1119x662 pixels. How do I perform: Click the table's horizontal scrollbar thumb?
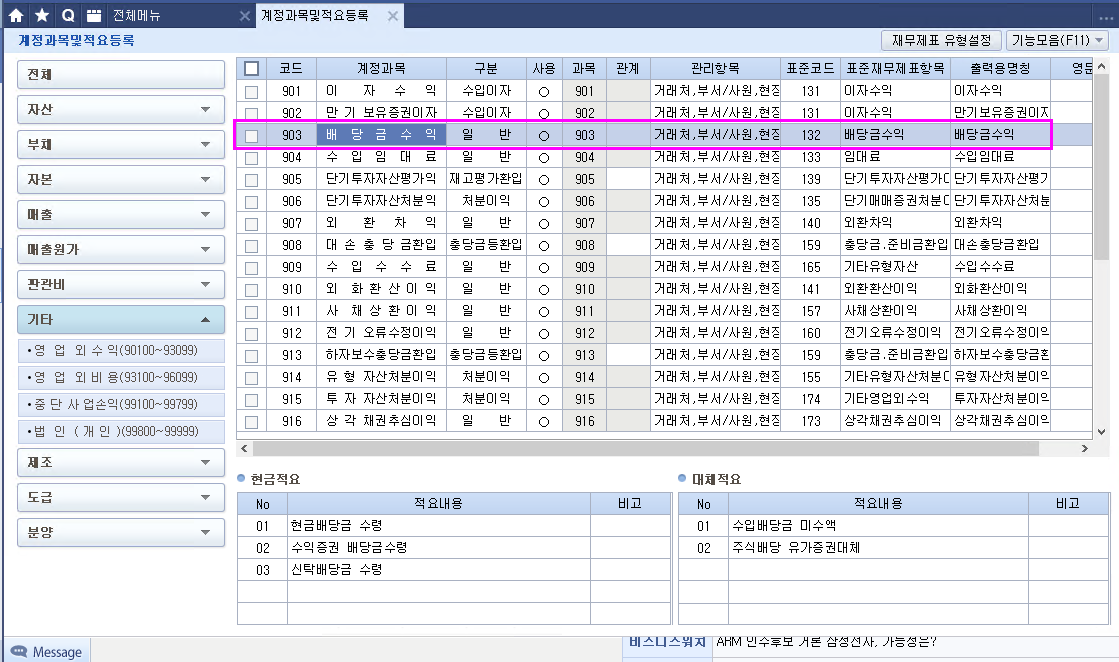[x=646, y=449]
